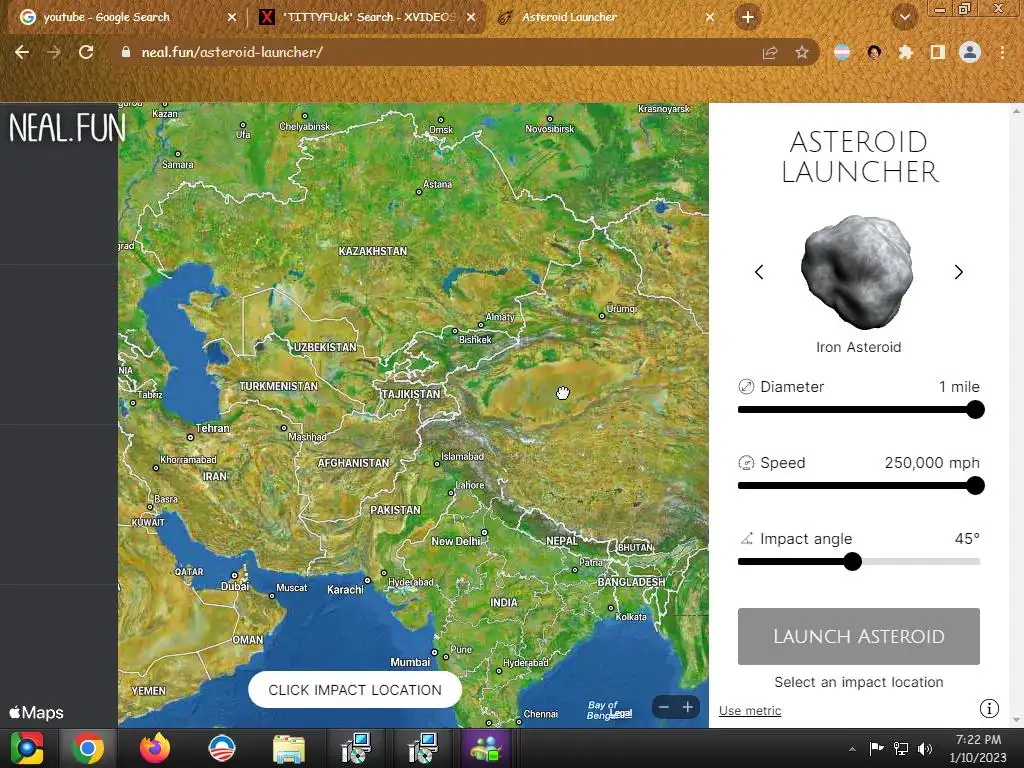Screen dimensions: 1024x768
Task: Open the first colorful taskbar app icon
Action: [27, 748]
